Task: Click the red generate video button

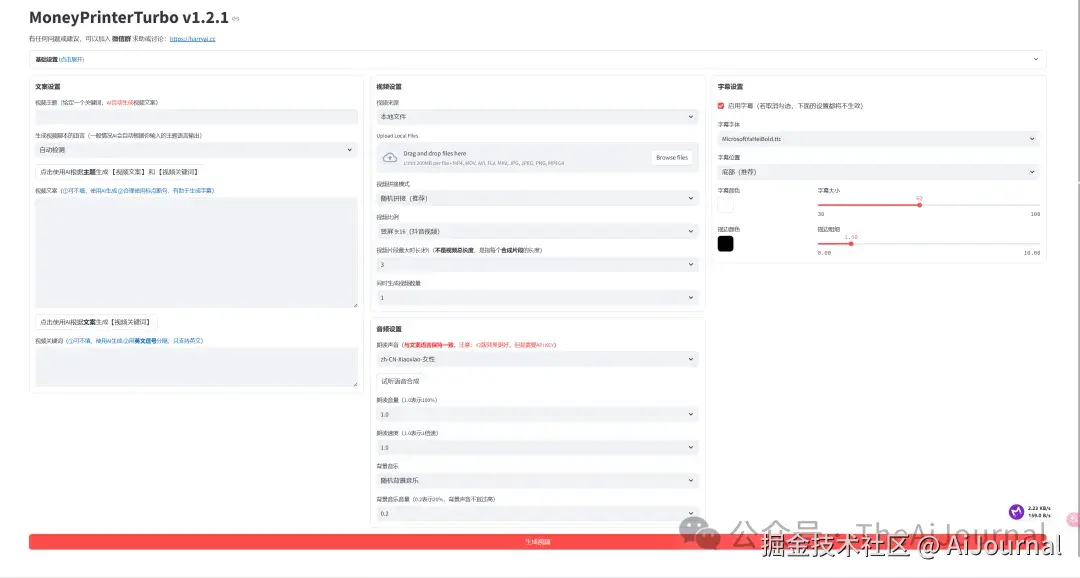Action: point(538,541)
